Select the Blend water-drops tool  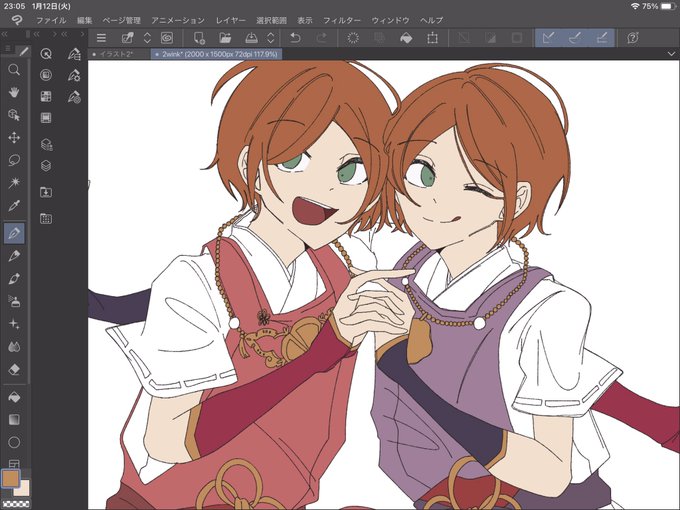[x=14, y=347]
